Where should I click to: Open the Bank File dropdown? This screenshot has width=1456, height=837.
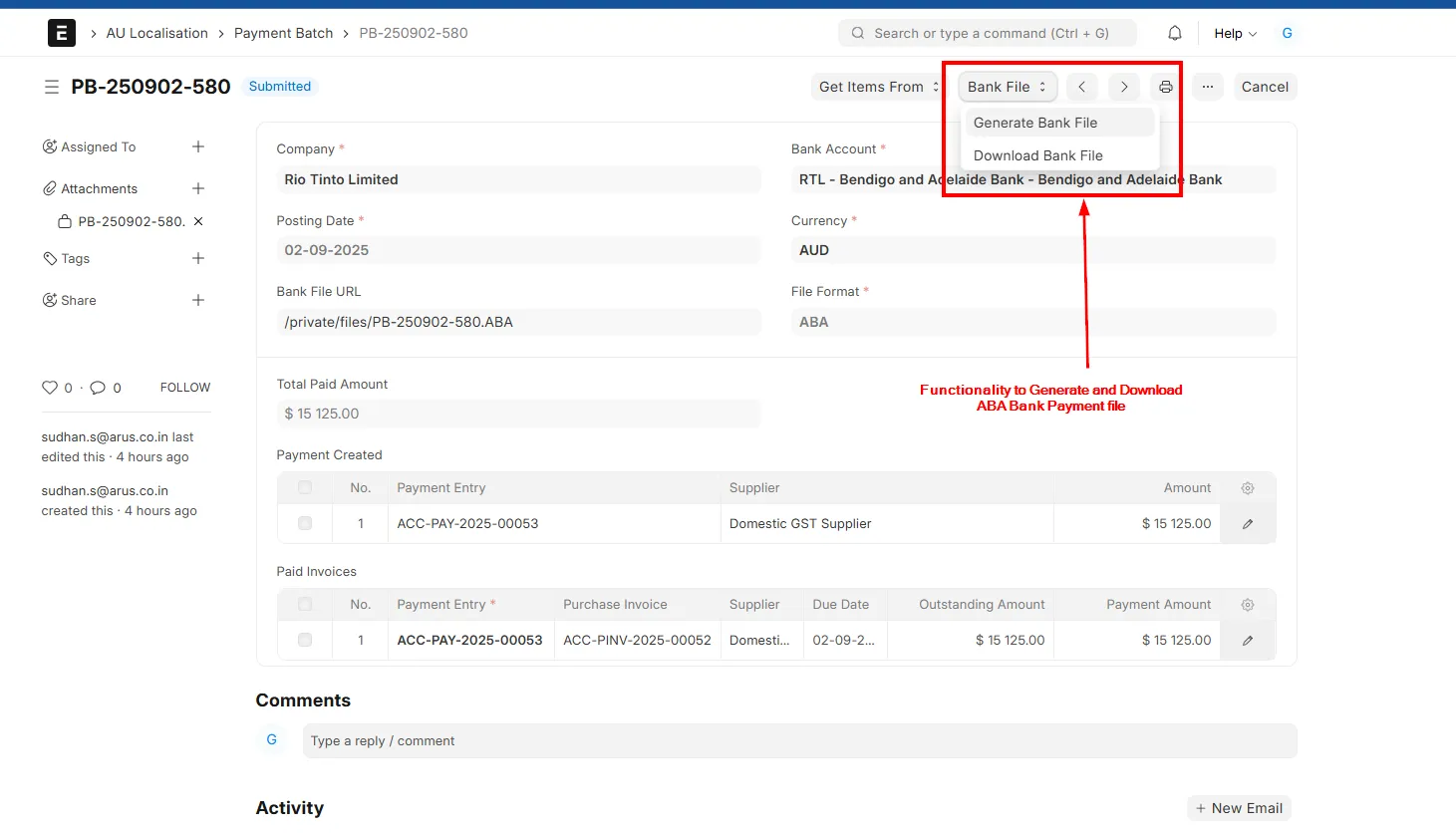tap(1007, 87)
